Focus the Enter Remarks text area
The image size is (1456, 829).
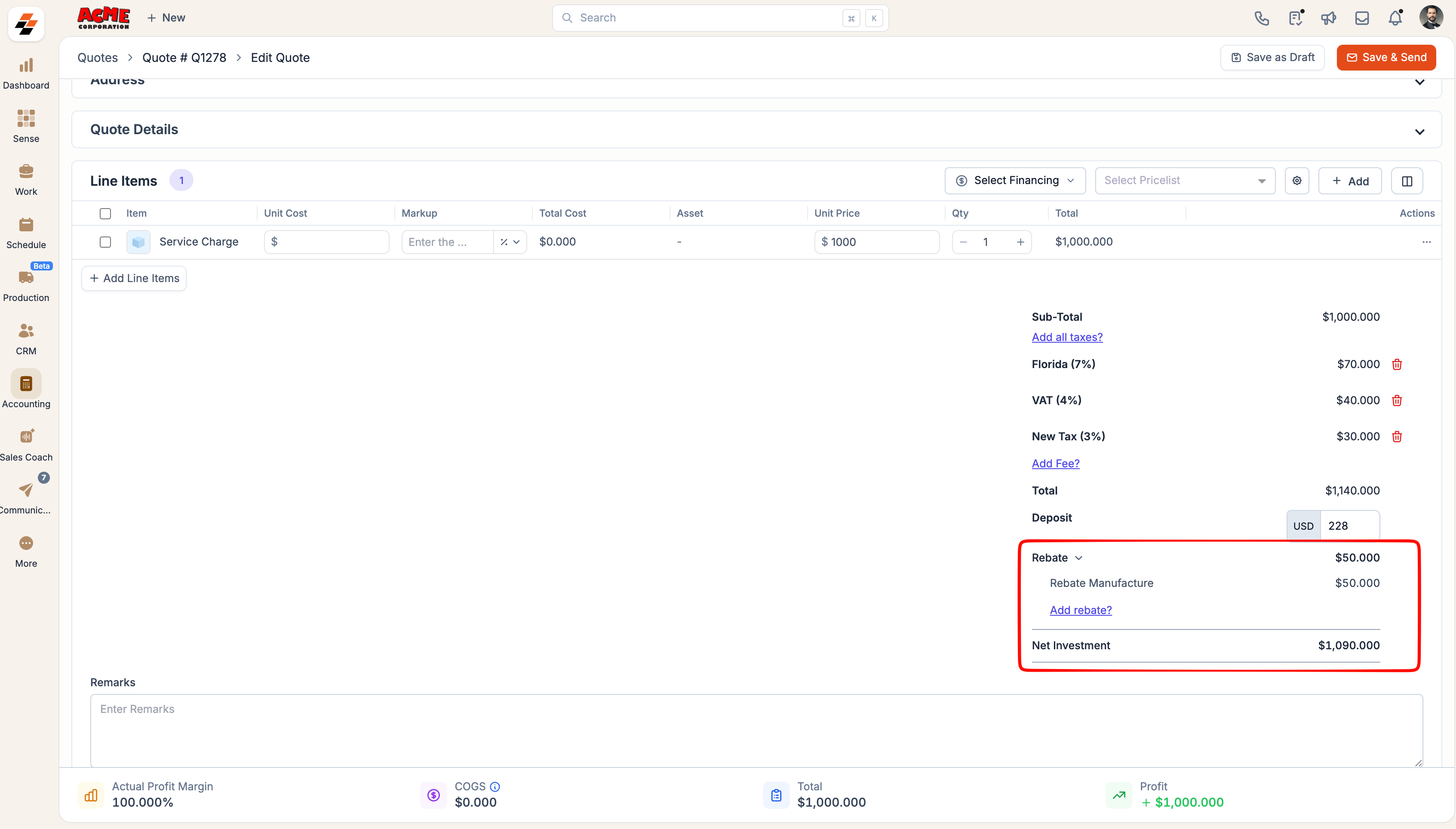(756, 731)
